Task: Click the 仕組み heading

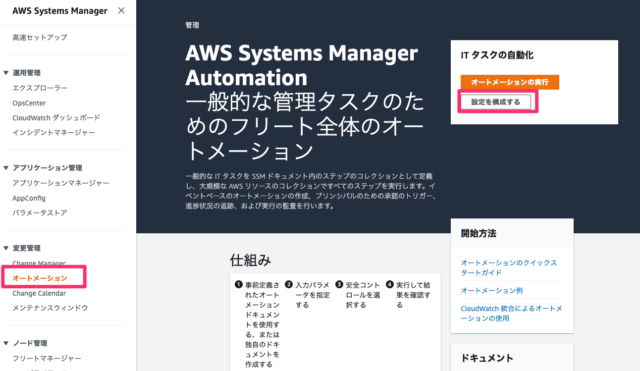Action: click(x=250, y=260)
